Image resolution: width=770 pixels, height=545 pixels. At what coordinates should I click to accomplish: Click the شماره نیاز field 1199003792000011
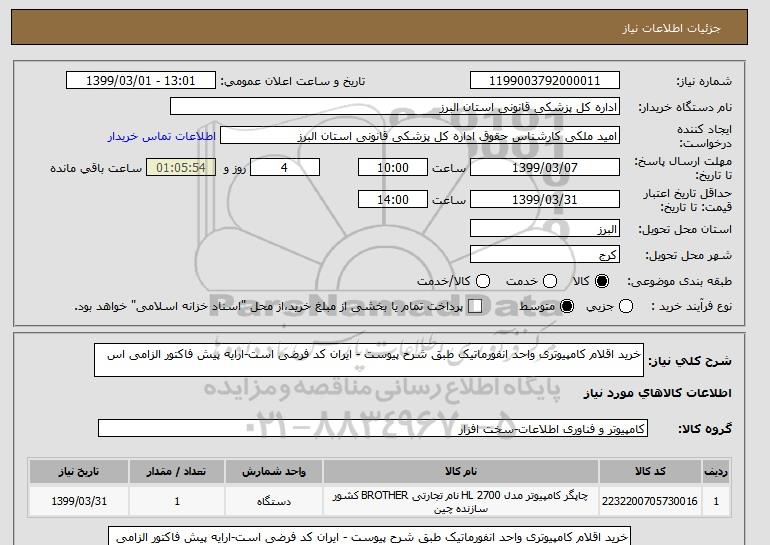coord(545,81)
